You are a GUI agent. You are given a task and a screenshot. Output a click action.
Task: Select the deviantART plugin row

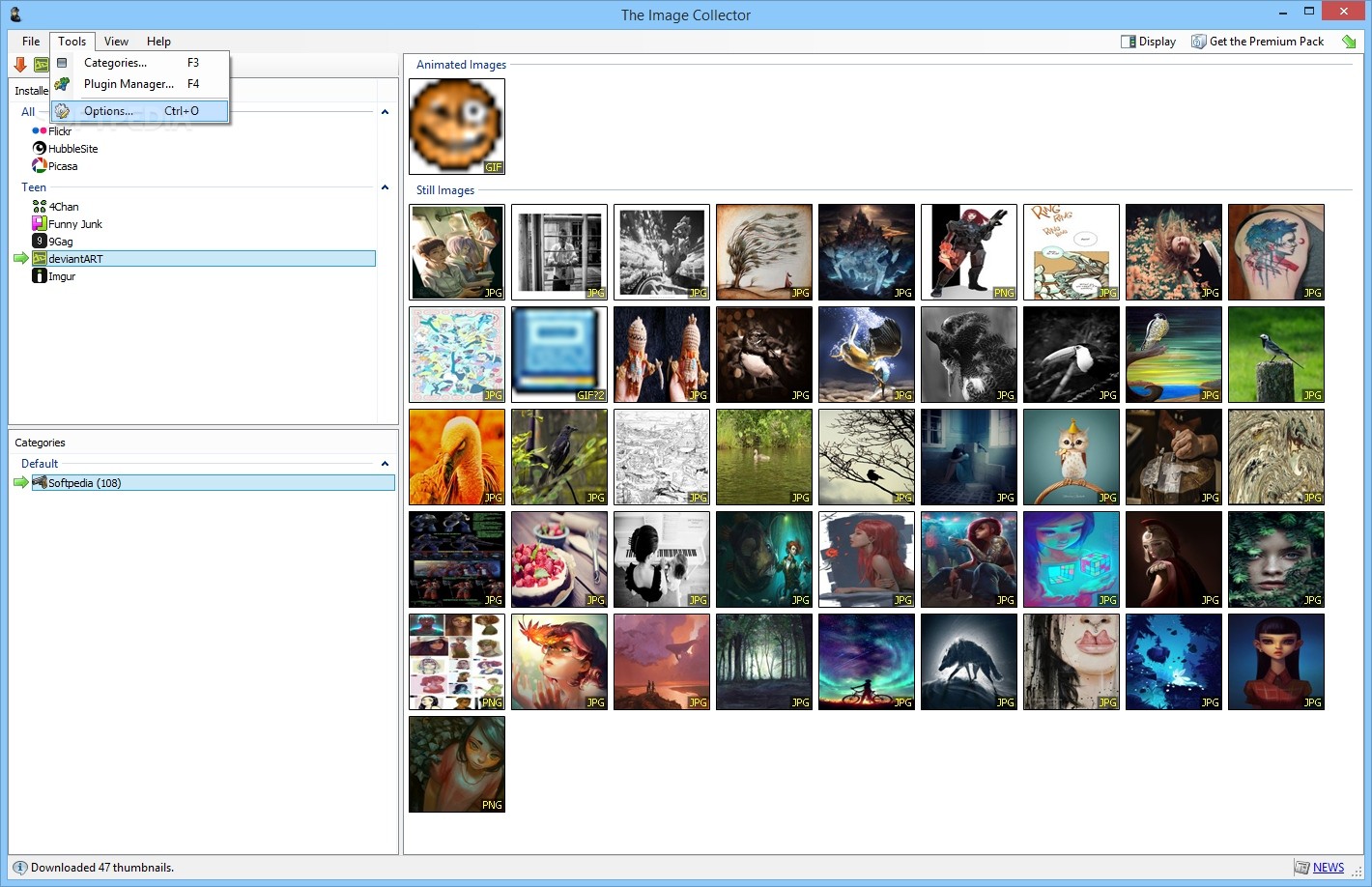click(203, 259)
